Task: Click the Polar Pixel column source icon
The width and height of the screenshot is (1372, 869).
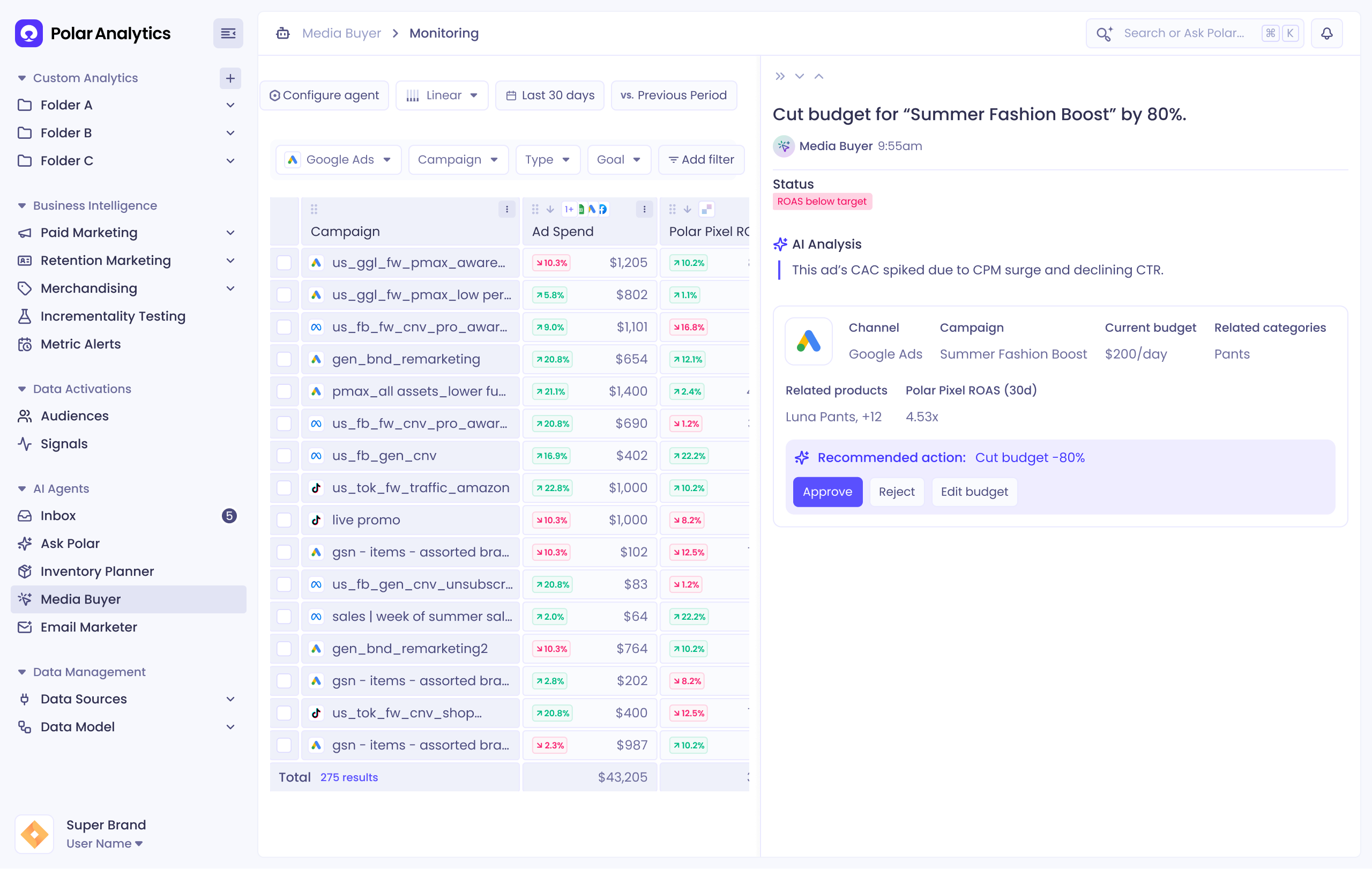Action: pos(706,210)
